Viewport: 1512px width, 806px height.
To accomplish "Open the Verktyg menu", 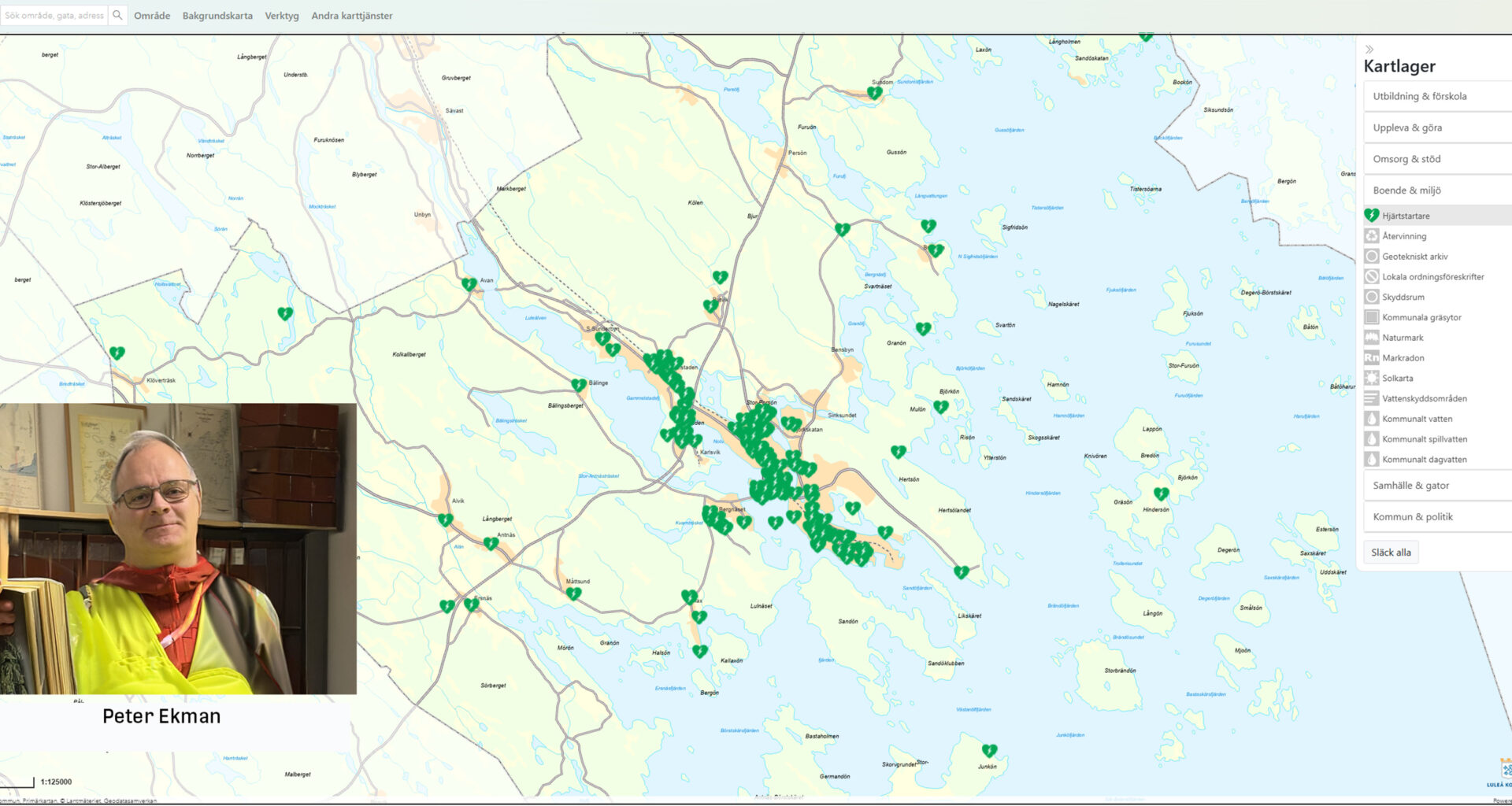I will [282, 15].
